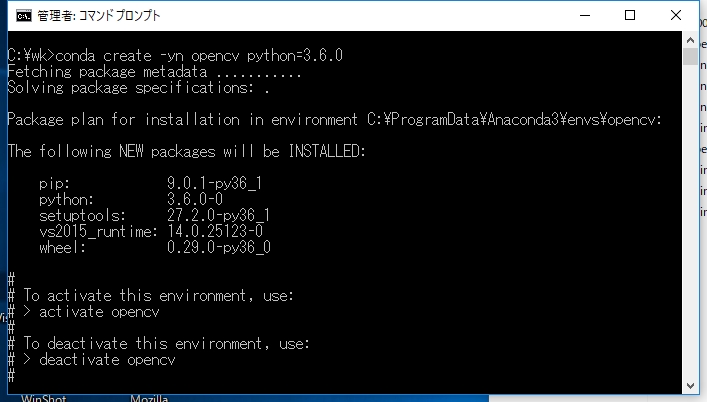
Task: Minimize the Command Prompt window
Action: (x=585, y=15)
